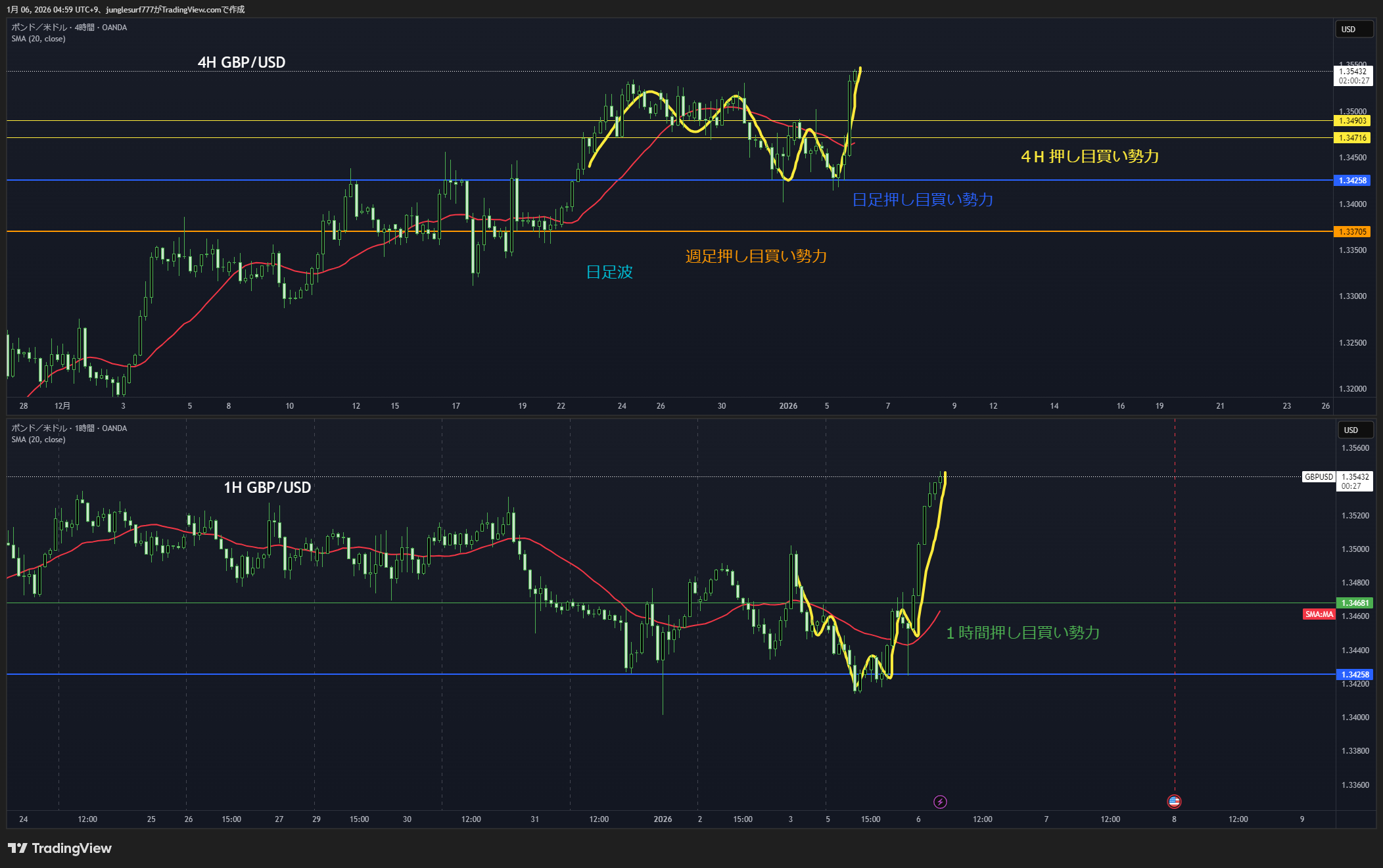Open the USD currency selector on 1H chart
The width and height of the screenshot is (1383, 868).
tap(1355, 430)
